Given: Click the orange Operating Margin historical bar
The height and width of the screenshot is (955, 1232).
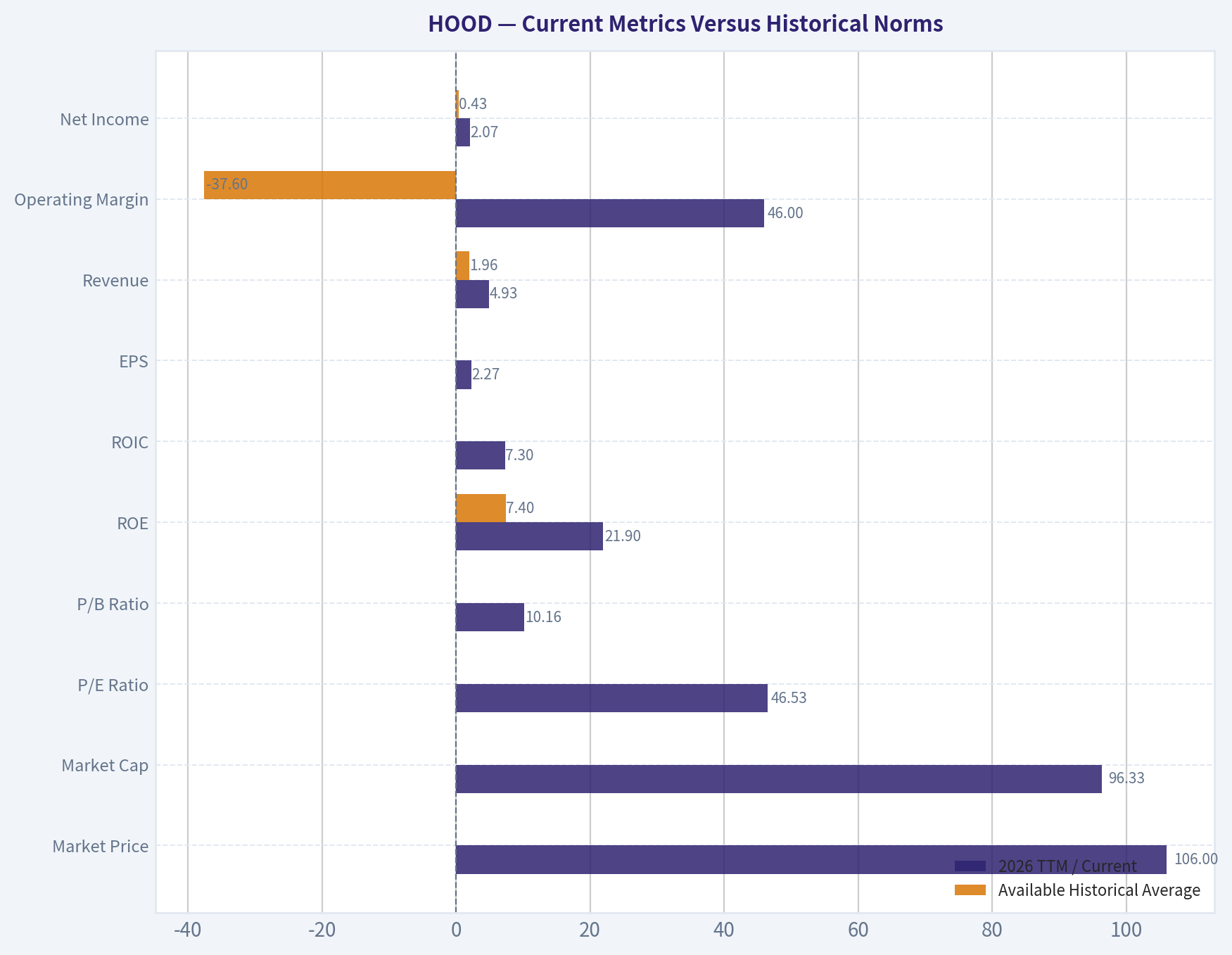Looking at the screenshot, I should point(330,185).
